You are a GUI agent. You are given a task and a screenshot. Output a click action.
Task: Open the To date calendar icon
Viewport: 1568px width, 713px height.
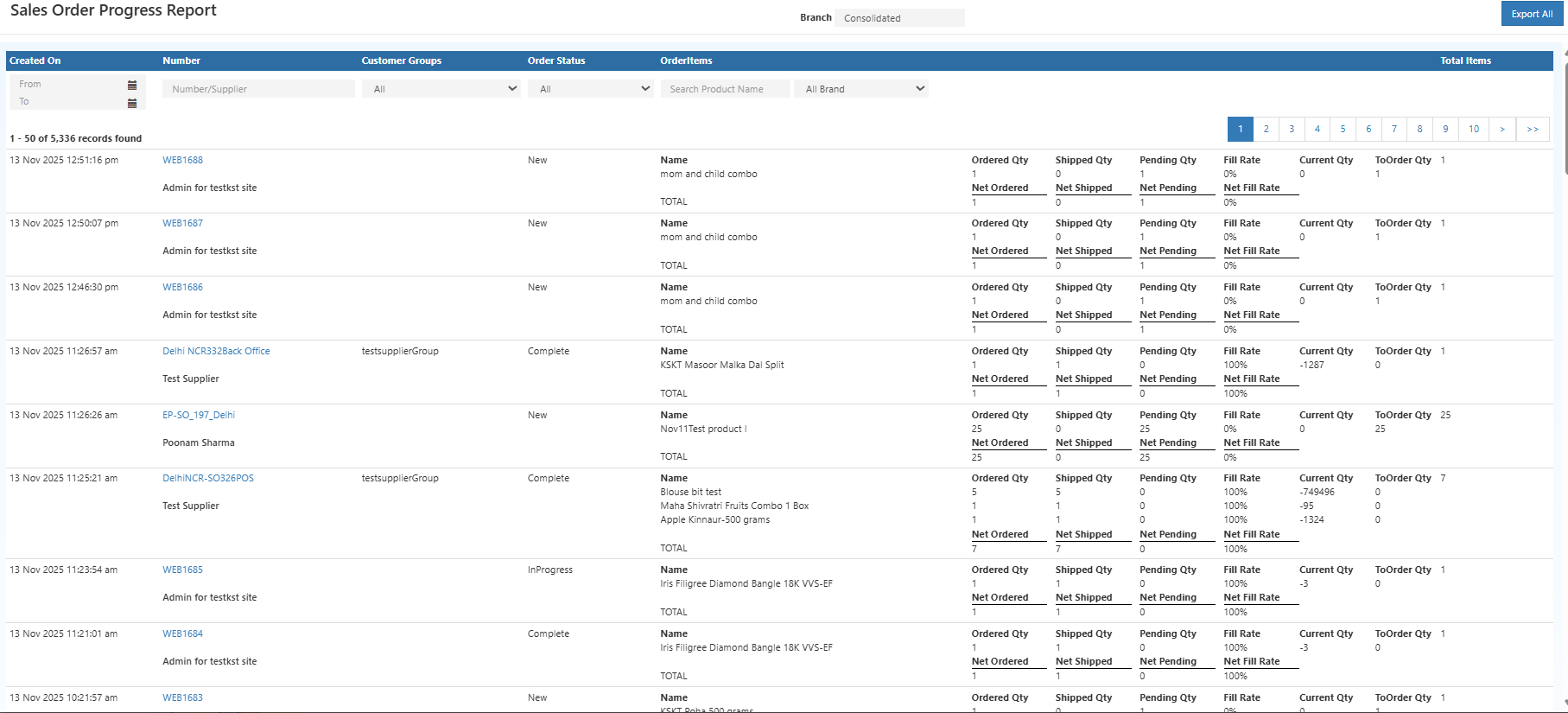[x=132, y=103]
